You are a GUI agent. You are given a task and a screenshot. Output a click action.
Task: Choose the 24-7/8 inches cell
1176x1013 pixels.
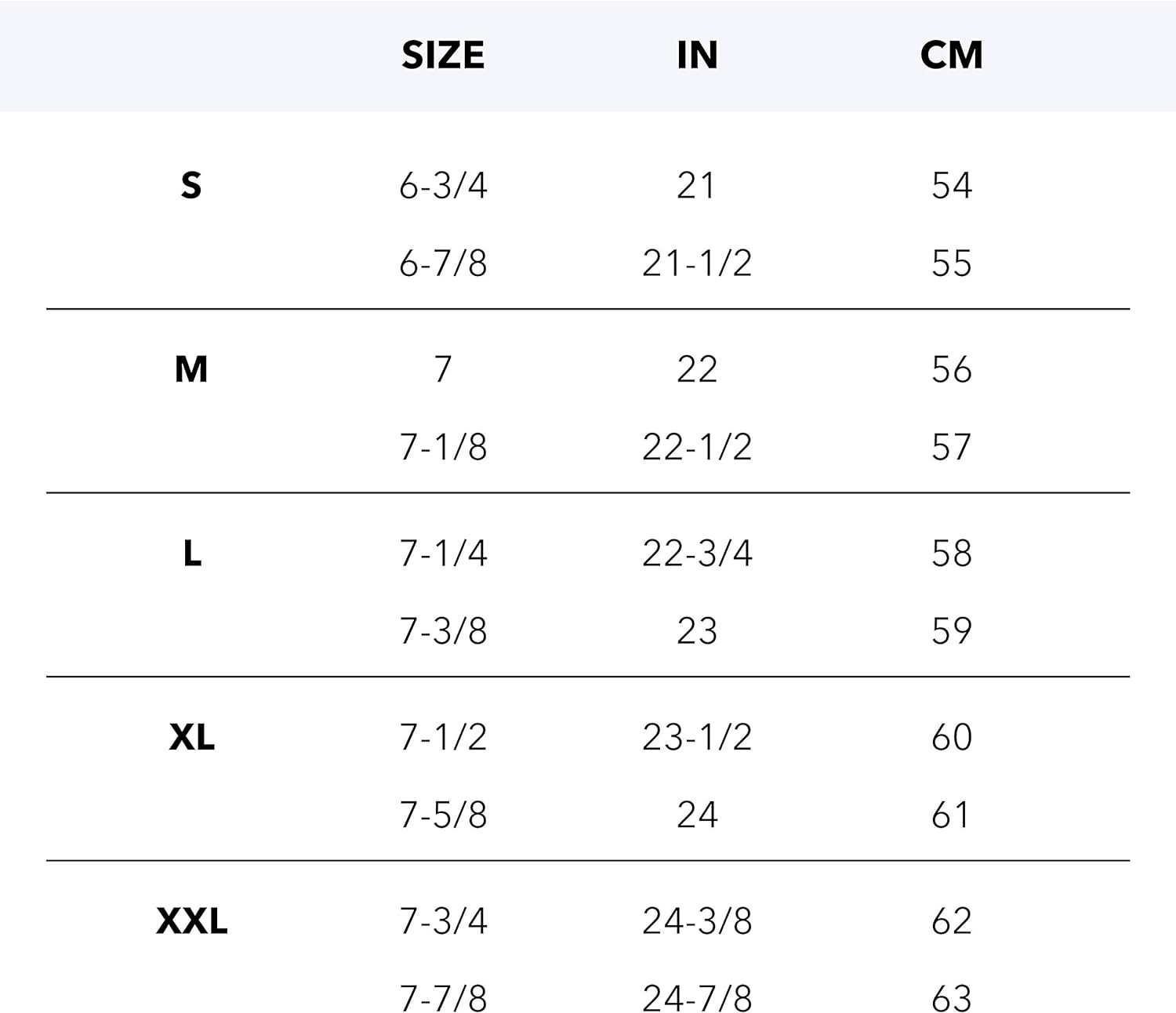(697, 998)
